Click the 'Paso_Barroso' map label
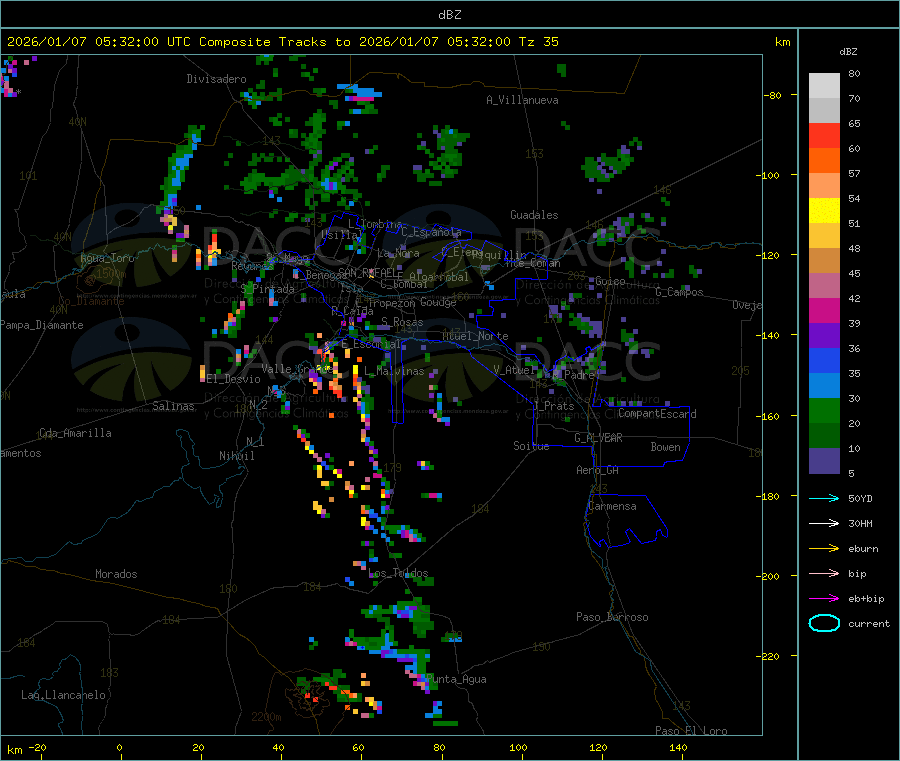 pos(612,617)
